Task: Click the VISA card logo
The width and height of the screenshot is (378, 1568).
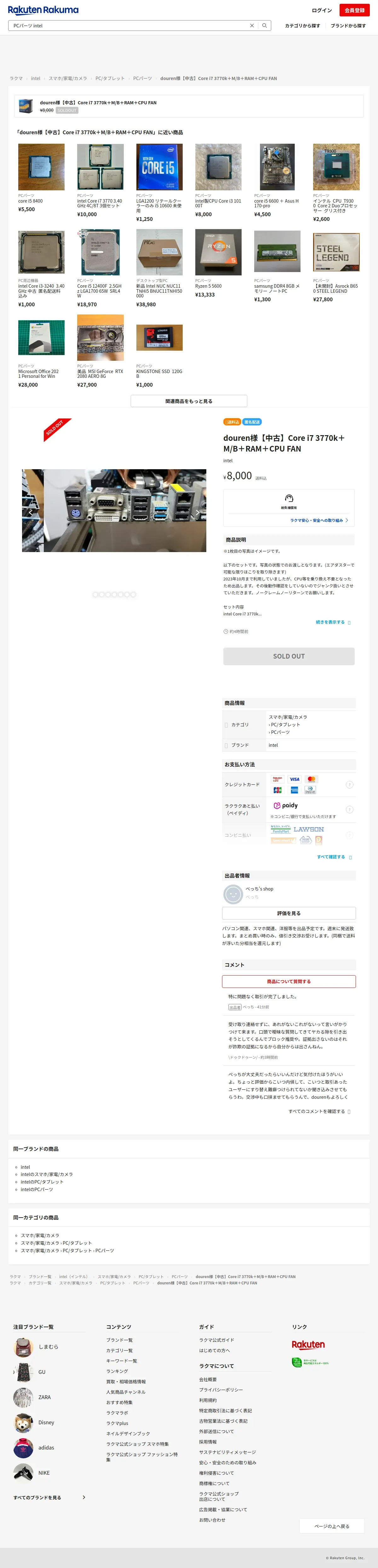Action: point(295,779)
